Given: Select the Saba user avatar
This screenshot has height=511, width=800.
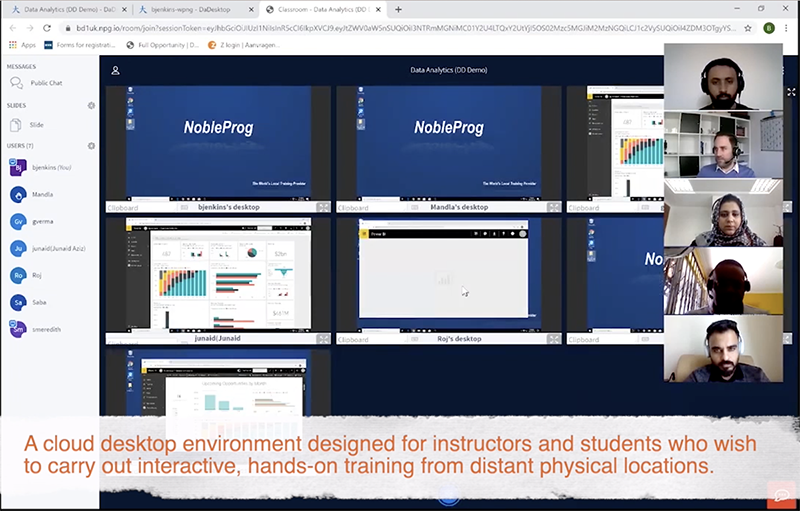Looking at the screenshot, I should (18, 302).
